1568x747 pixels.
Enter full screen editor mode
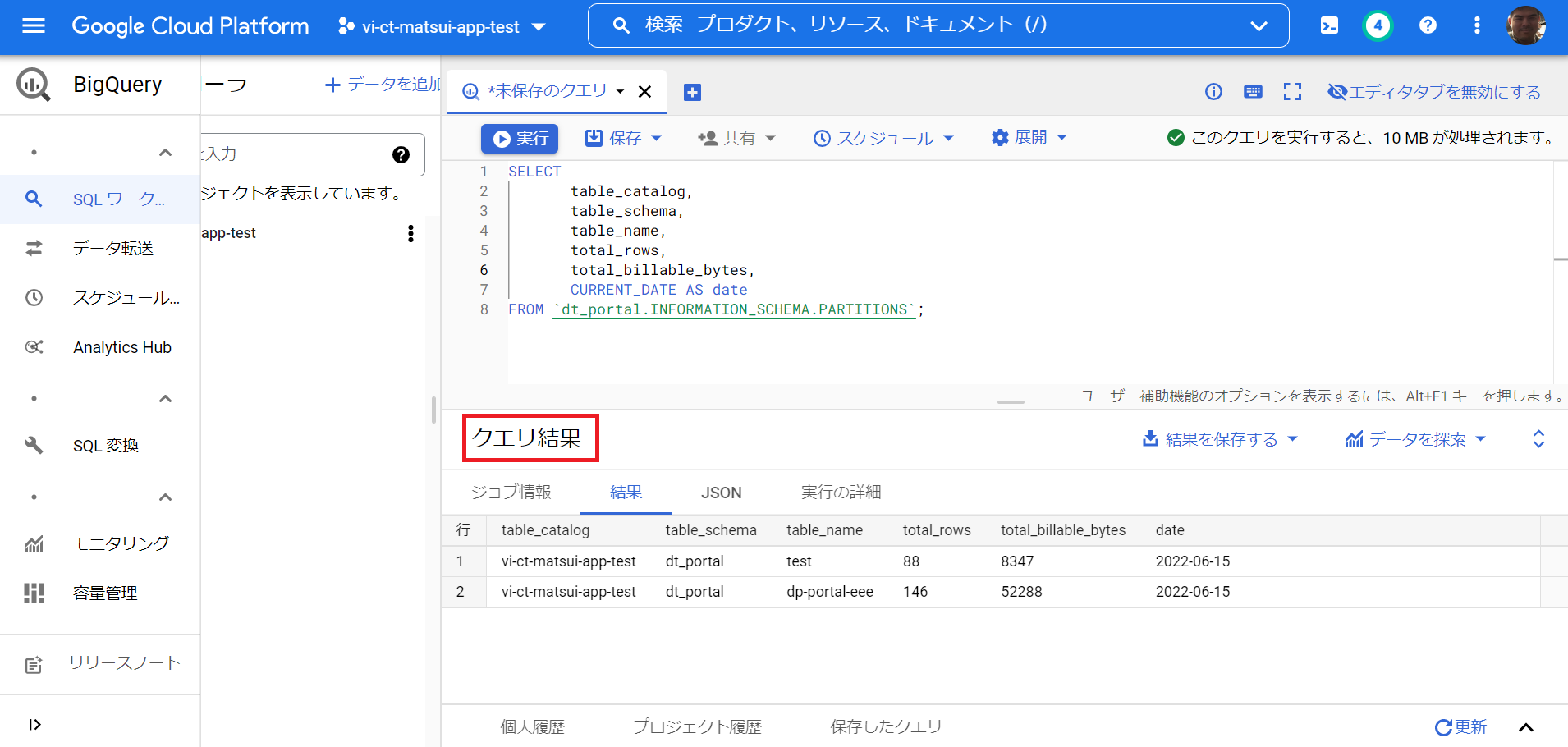pos(1292,92)
